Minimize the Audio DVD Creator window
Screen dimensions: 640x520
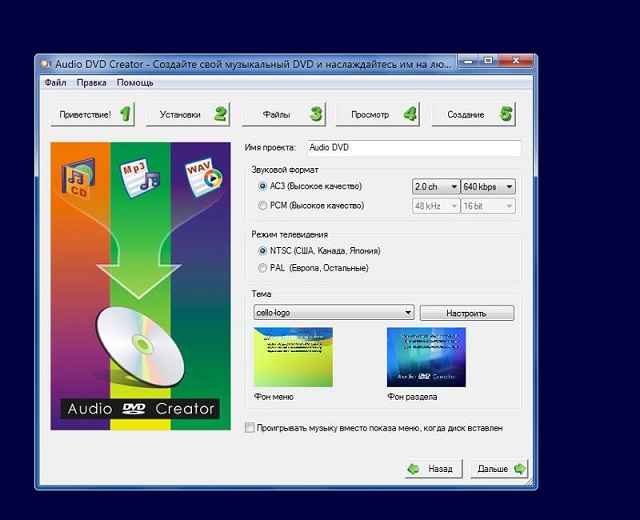468,61
